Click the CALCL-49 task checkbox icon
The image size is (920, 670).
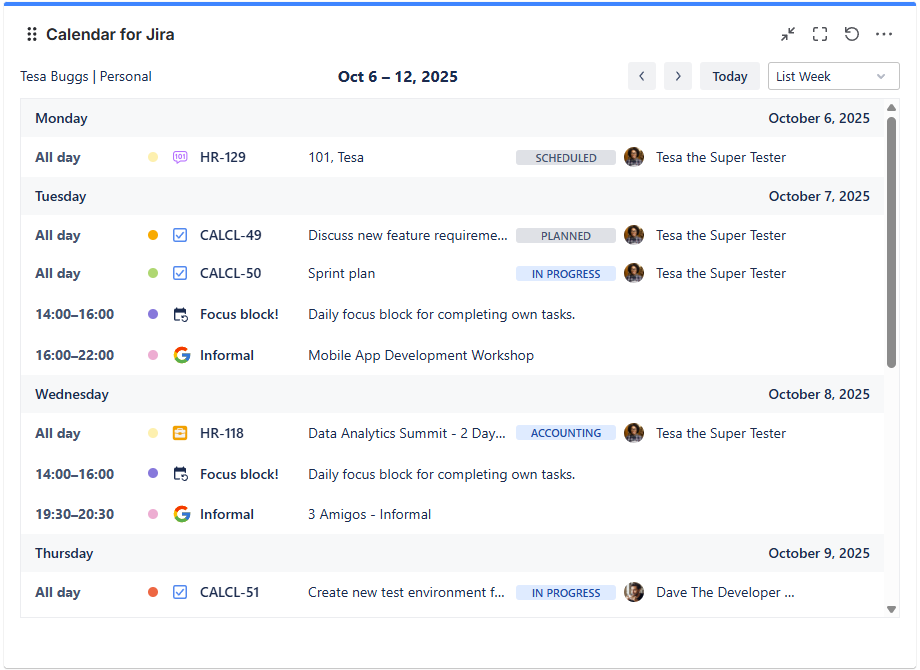pyautogui.click(x=180, y=235)
